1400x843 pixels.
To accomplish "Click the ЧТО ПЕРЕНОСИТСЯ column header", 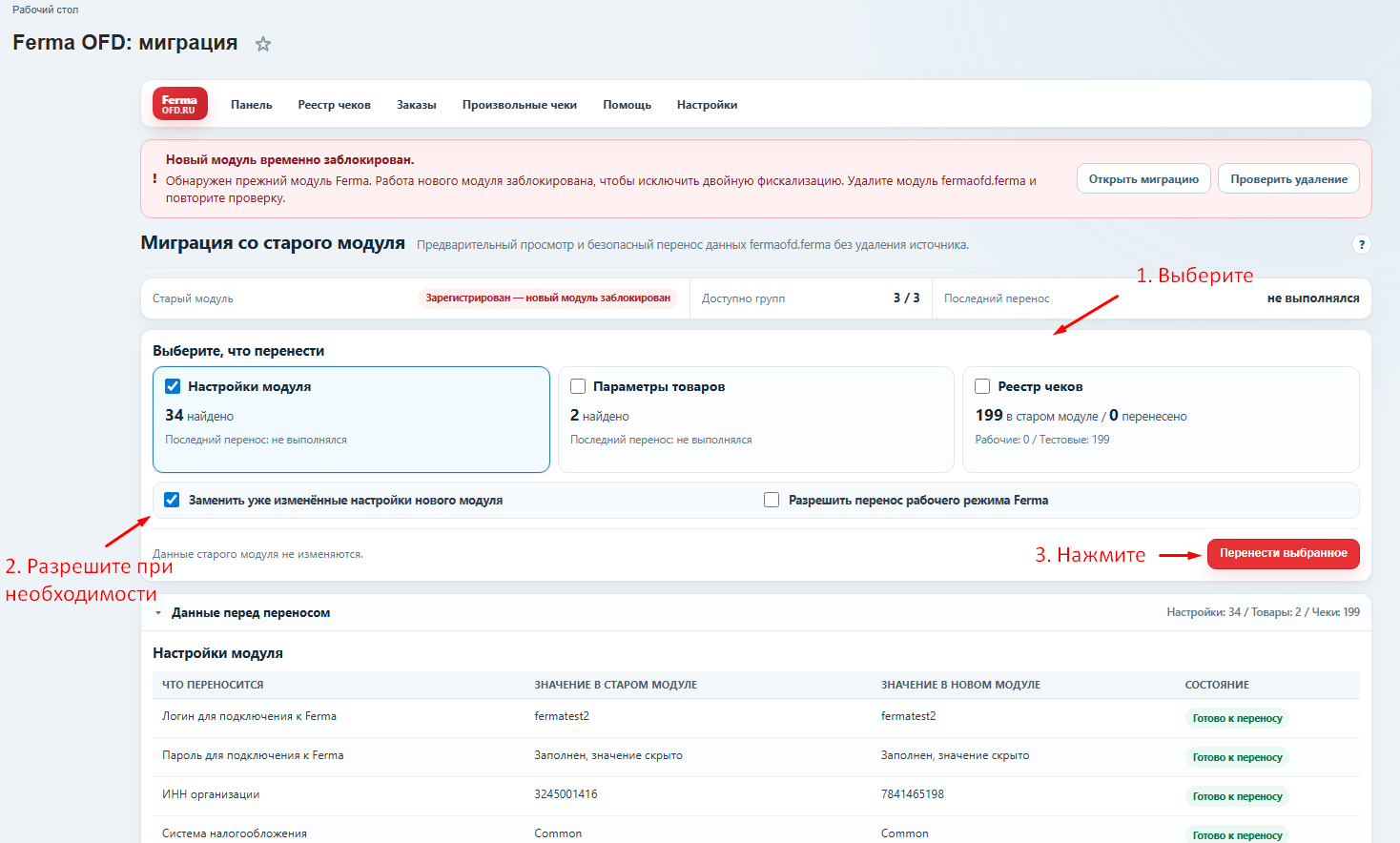I will 213,685.
